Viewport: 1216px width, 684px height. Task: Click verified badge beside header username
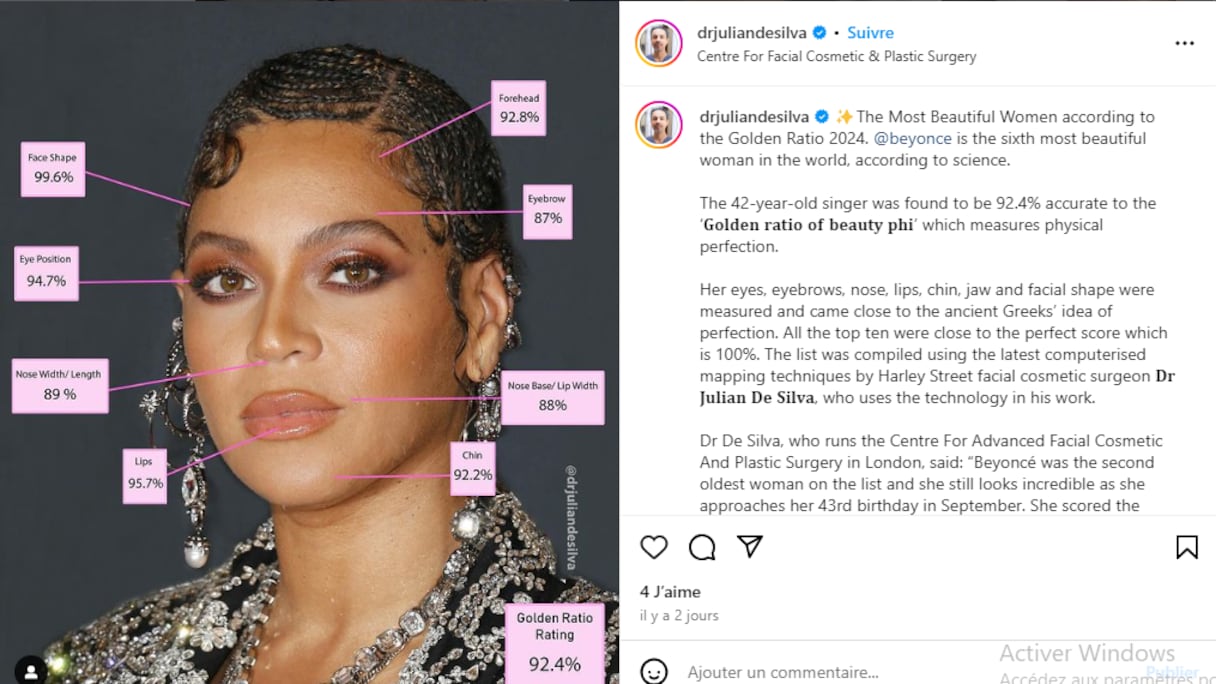[x=820, y=33]
